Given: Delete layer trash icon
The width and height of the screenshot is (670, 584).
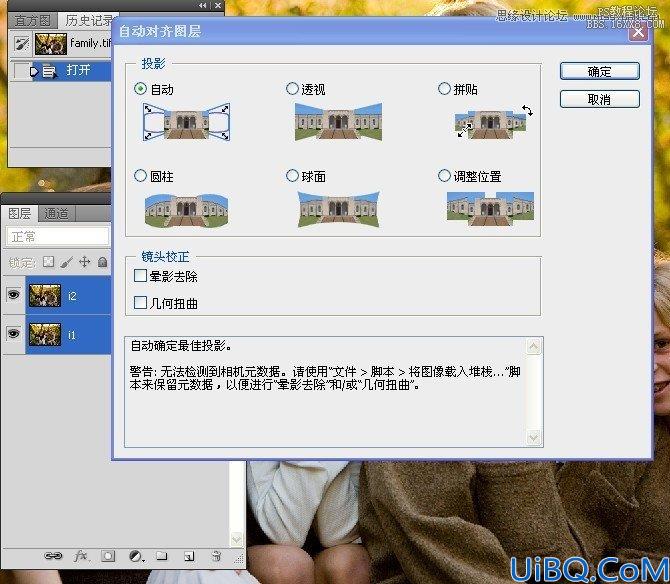Looking at the screenshot, I should pyautogui.click(x=217, y=556).
